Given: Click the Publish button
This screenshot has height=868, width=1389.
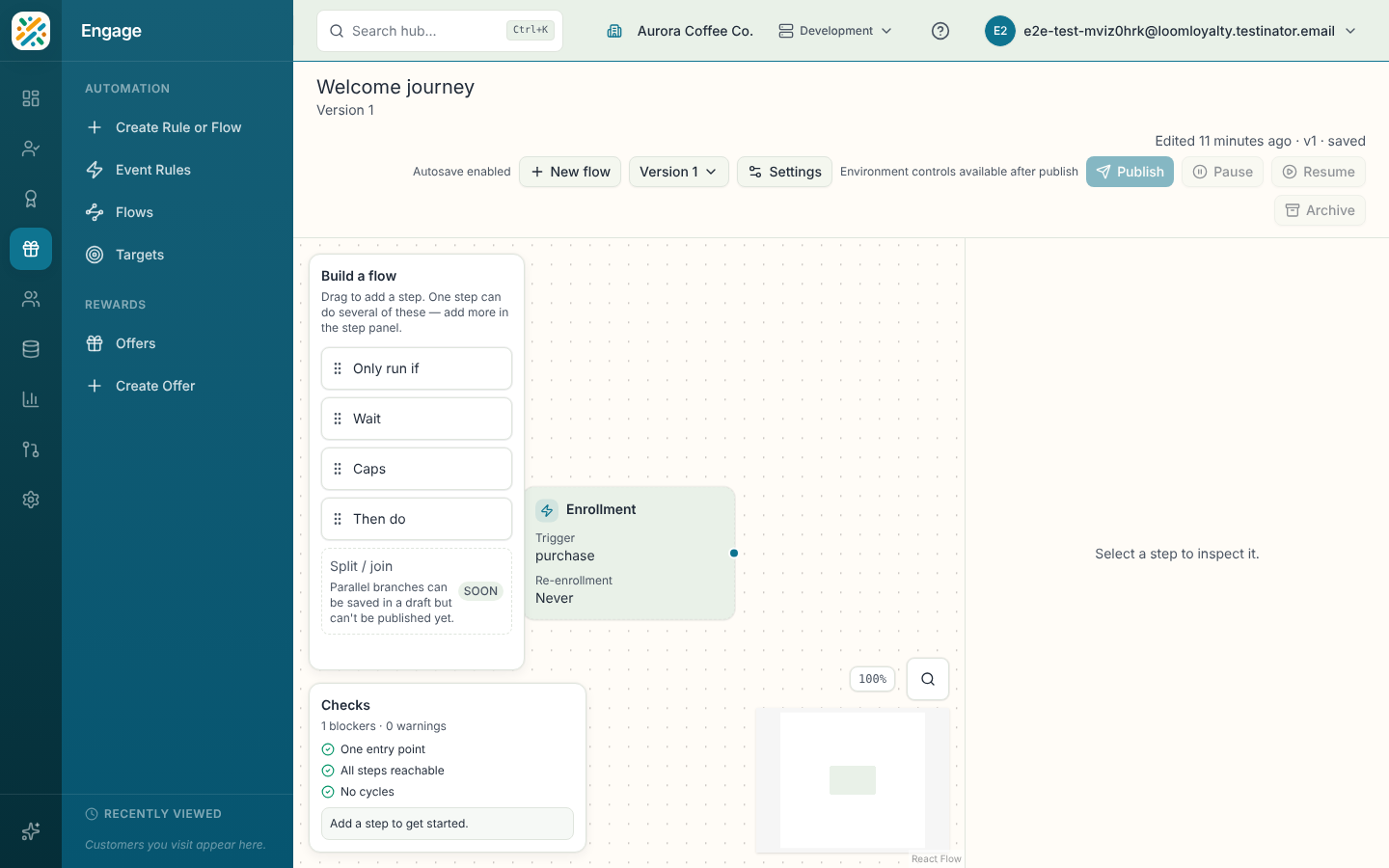Looking at the screenshot, I should (x=1130, y=172).
